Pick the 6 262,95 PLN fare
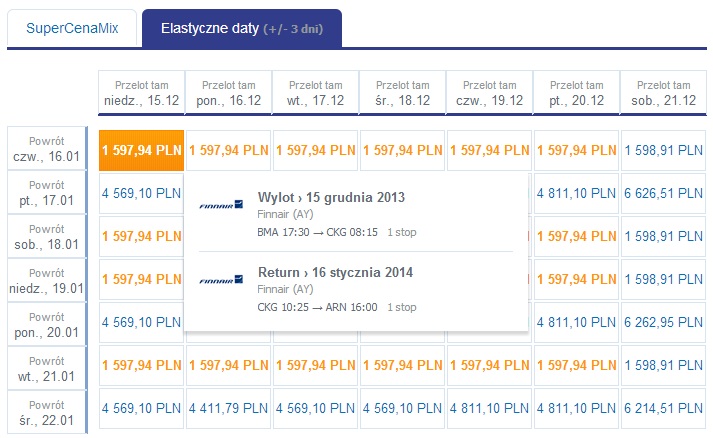The image size is (713, 438). [663, 322]
